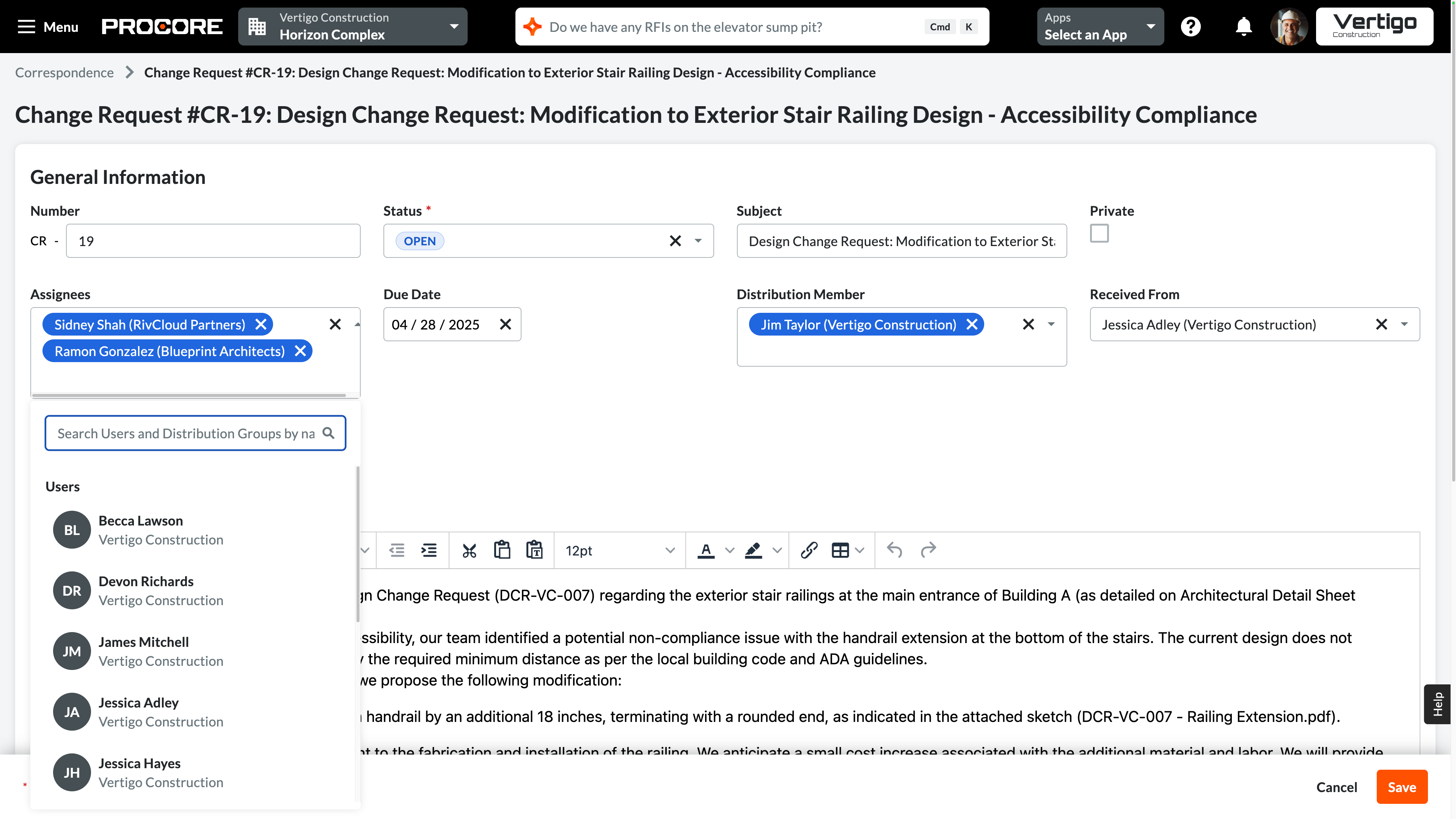
Task: Save the change request
Action: 1402,786
